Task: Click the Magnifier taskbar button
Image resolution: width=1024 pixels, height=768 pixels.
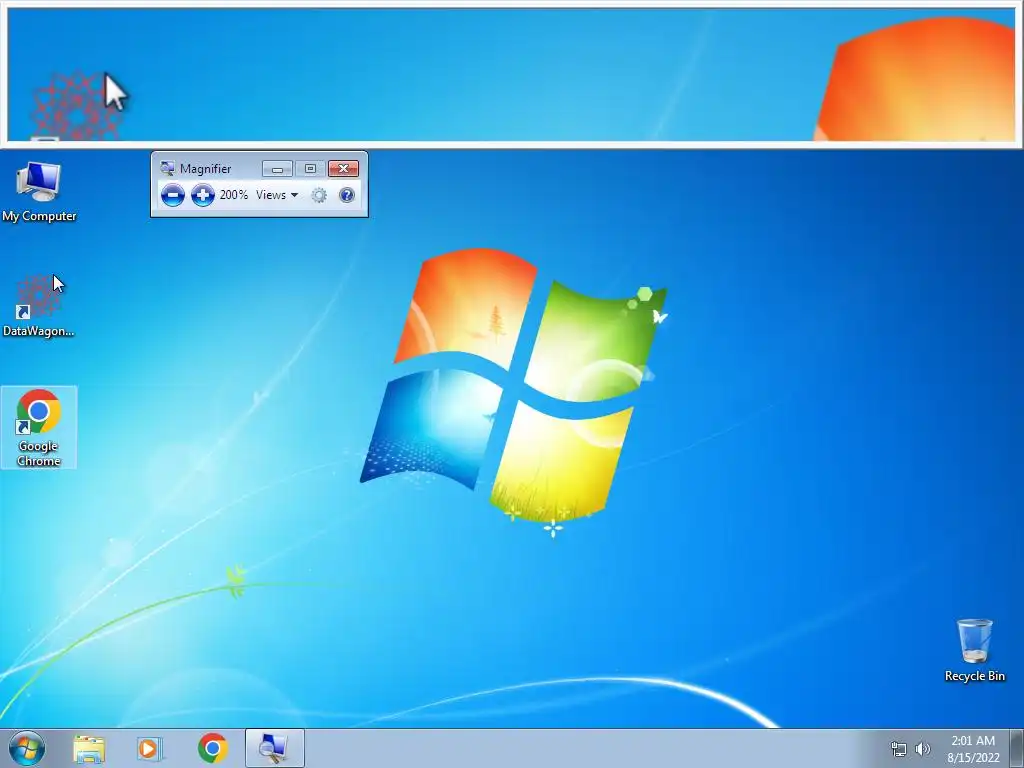Action: [x=274, y=748]
